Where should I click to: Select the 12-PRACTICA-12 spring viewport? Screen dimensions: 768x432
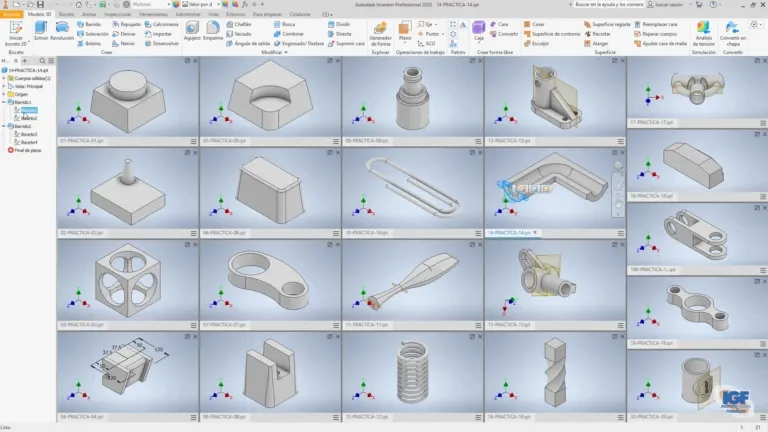[412, 373]
